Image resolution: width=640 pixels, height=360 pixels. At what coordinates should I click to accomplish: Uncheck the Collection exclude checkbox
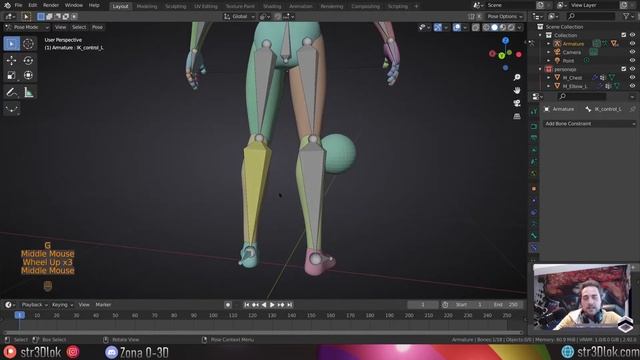[x=623, y=35]
